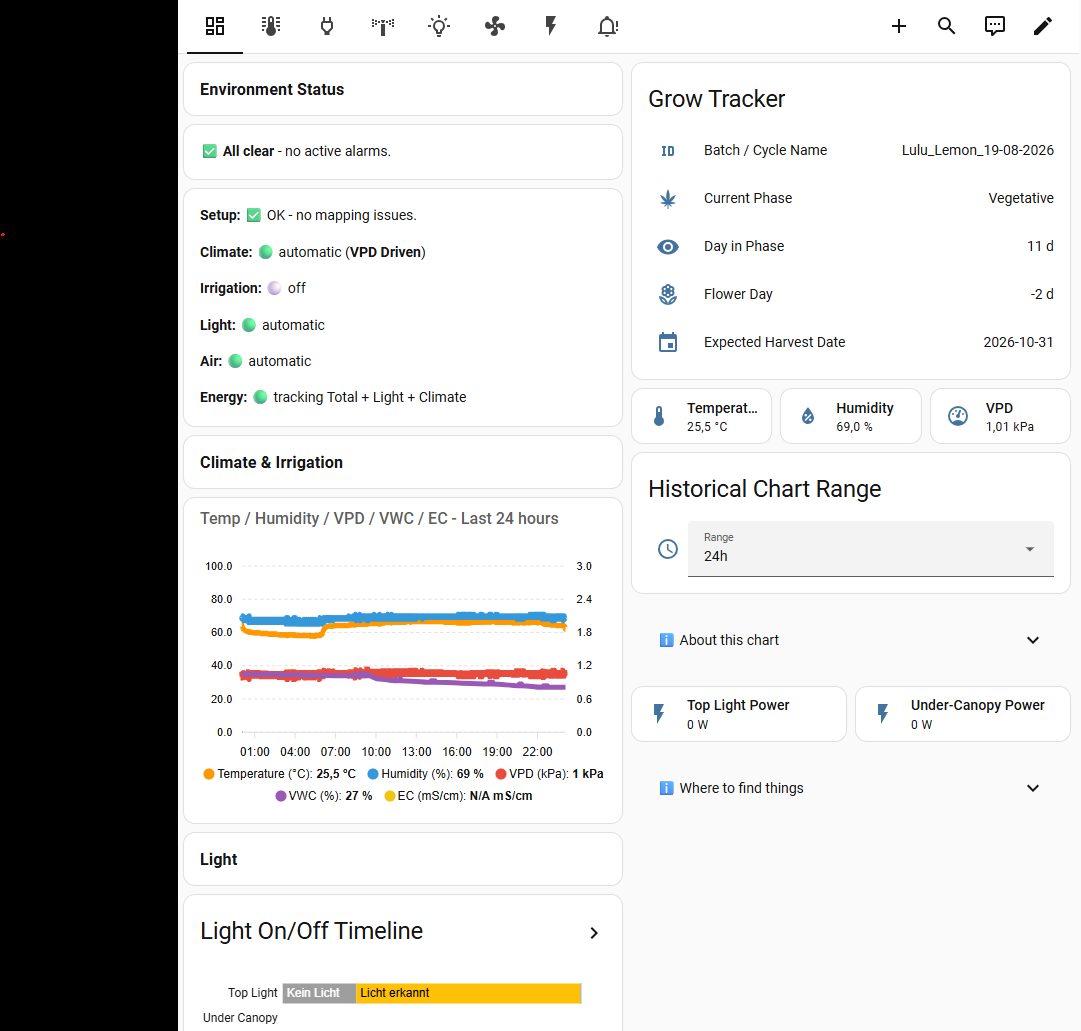
Task: Open the irrigation sprinkler tab
Action: coord(383,26)
